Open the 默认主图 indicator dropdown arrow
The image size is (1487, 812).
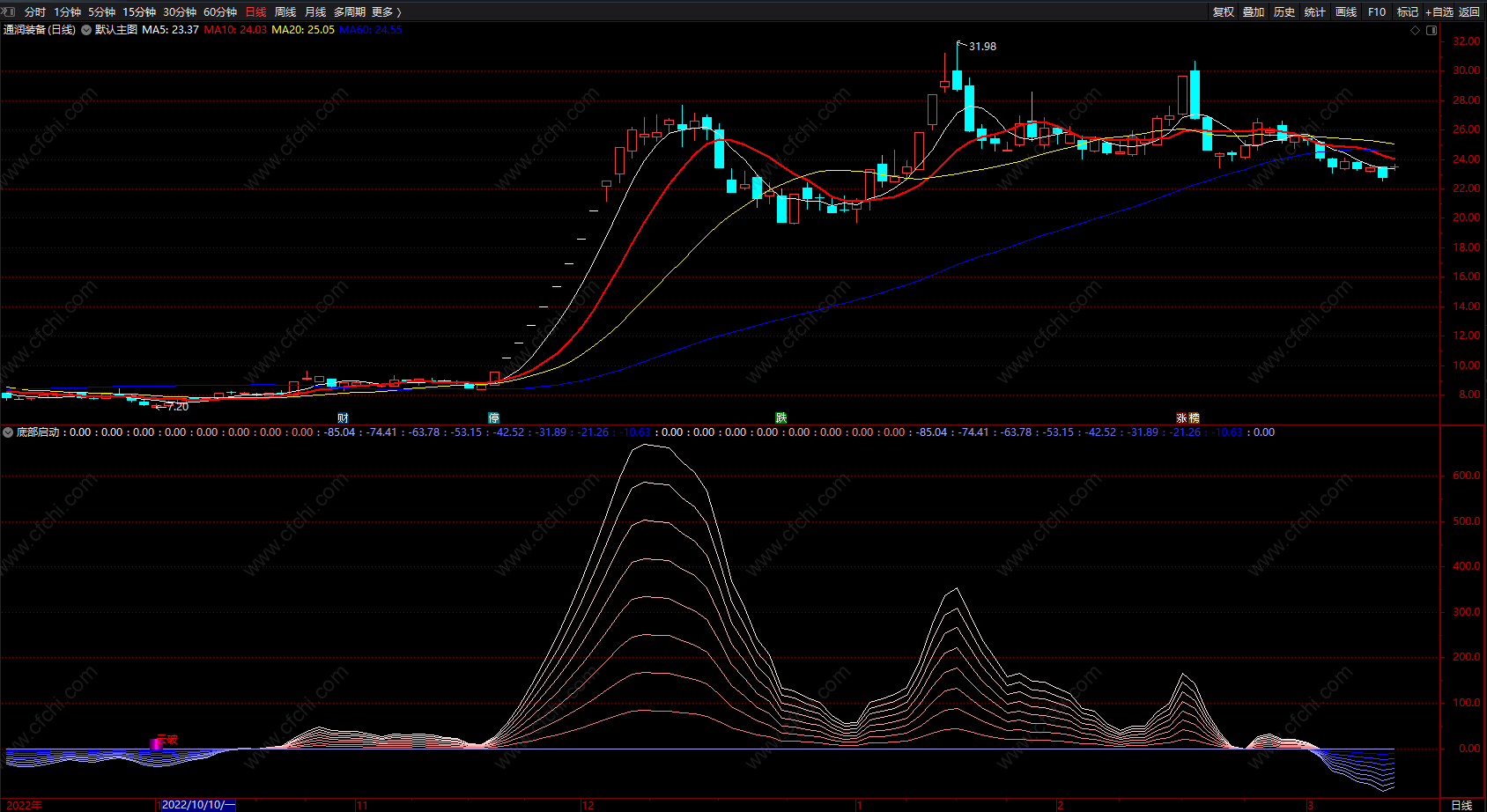[86, 30]
